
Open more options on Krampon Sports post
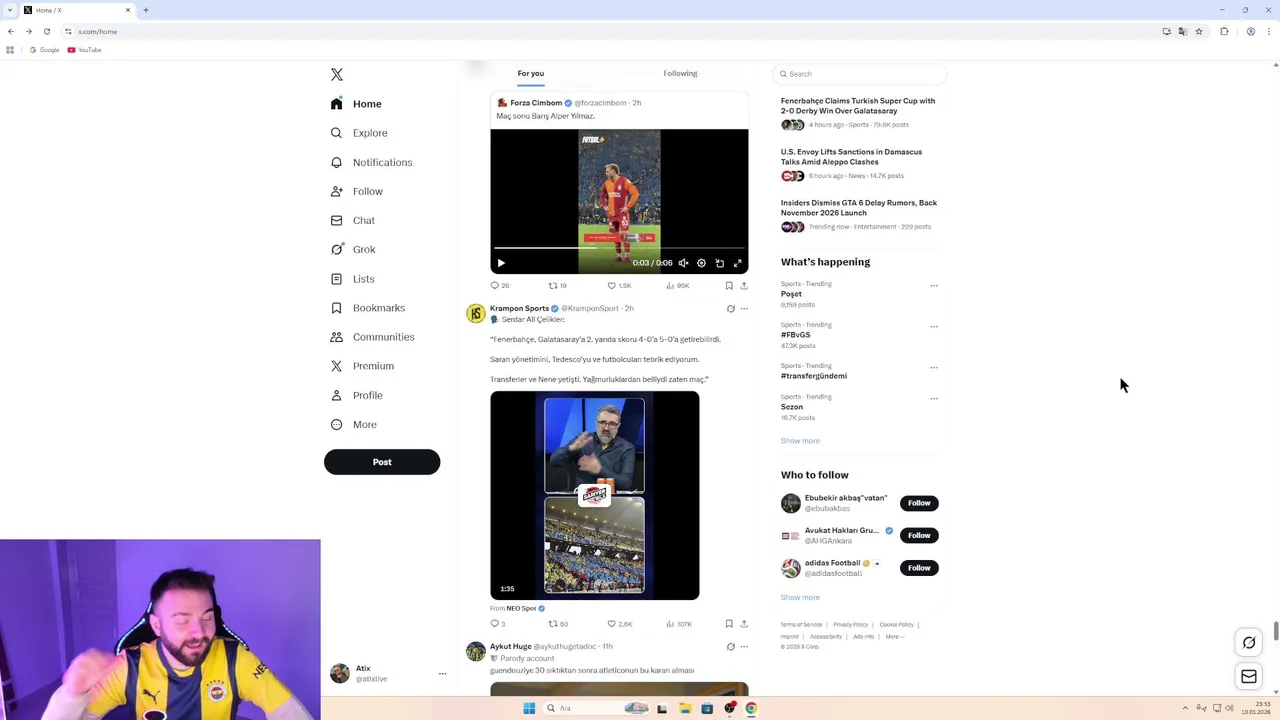click(744, 309)
